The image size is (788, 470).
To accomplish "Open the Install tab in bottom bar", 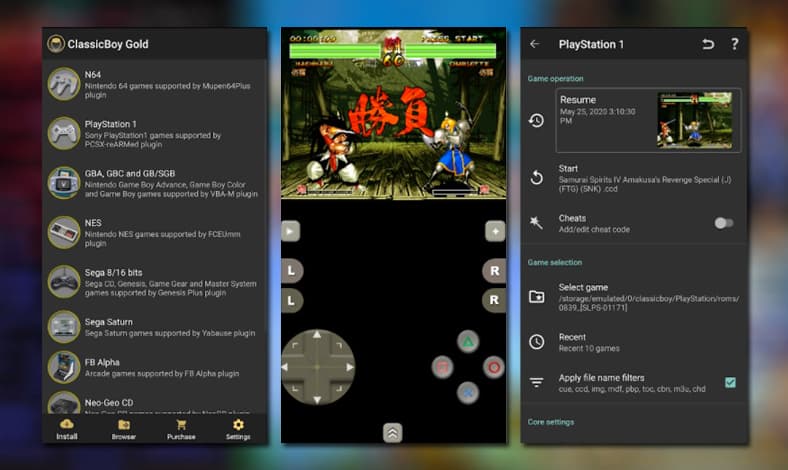I will 67,429.
